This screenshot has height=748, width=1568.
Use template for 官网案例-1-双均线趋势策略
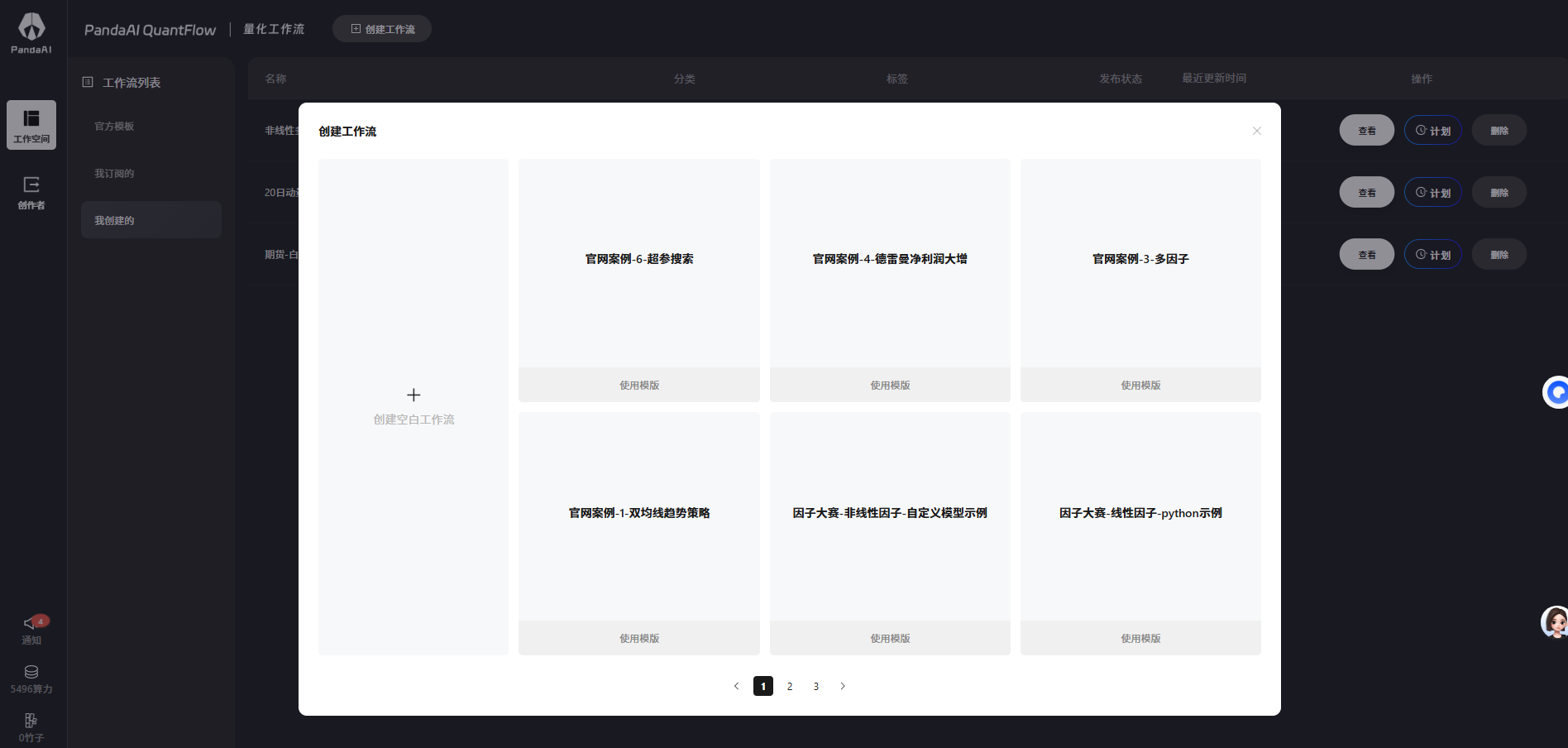(638, 638)
